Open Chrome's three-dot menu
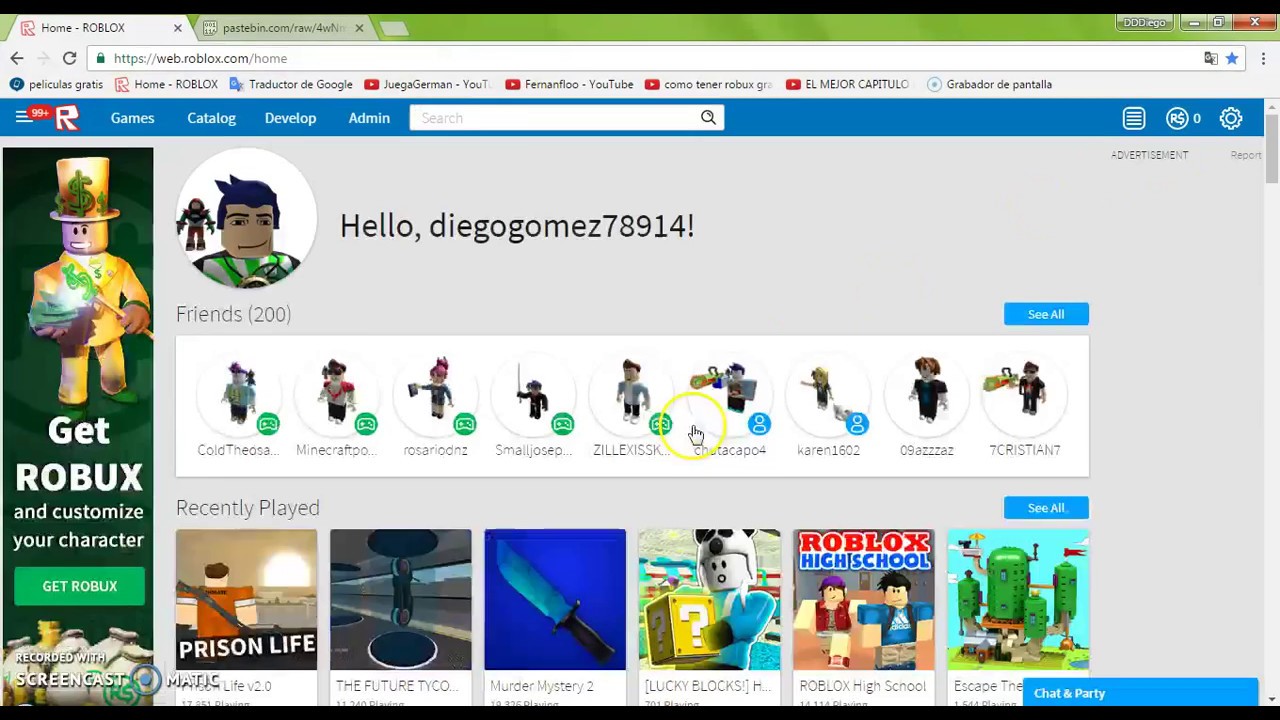1280x720 pixels. pos(1264,58)
